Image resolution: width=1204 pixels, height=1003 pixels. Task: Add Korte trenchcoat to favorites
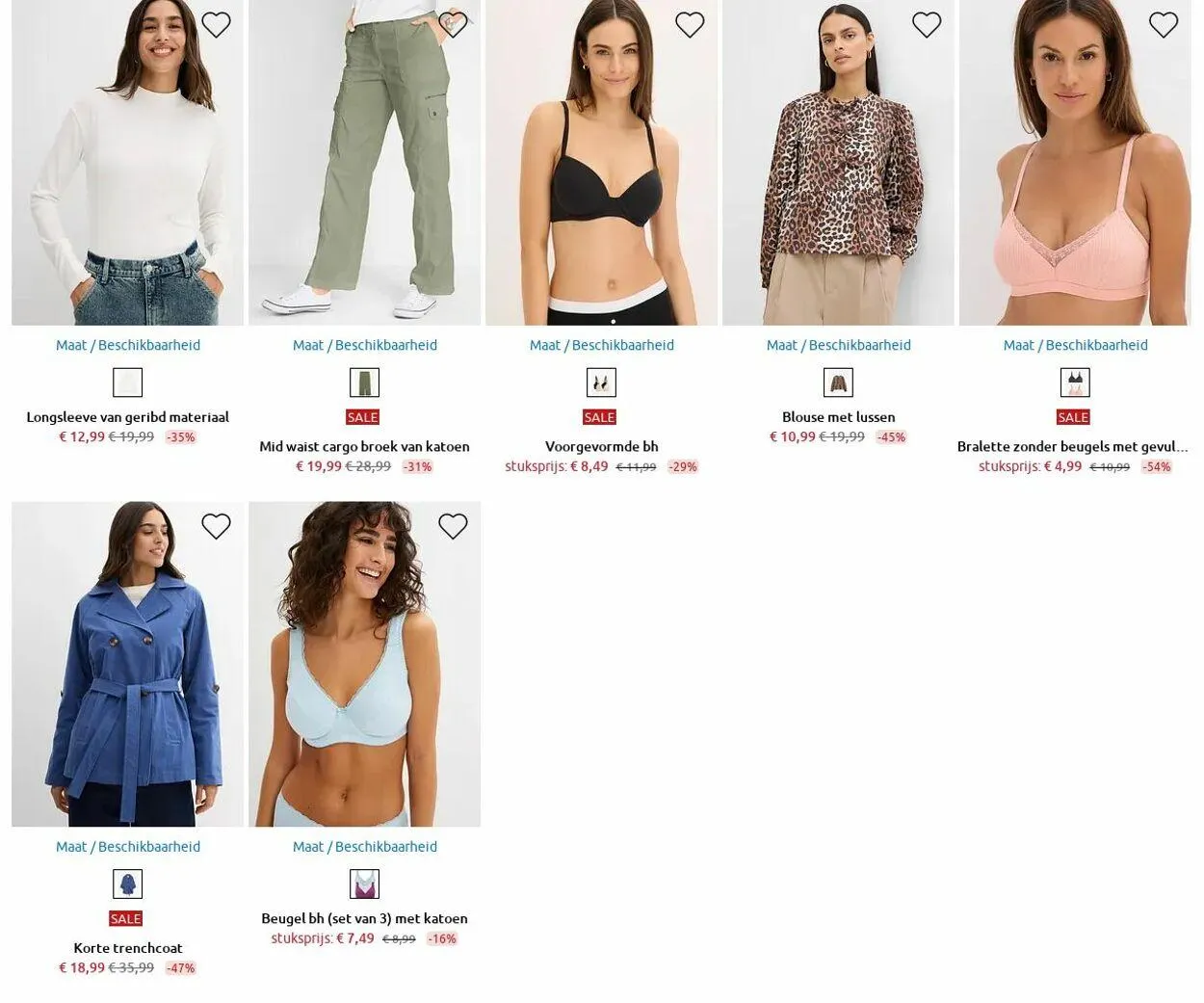point(216,526)
